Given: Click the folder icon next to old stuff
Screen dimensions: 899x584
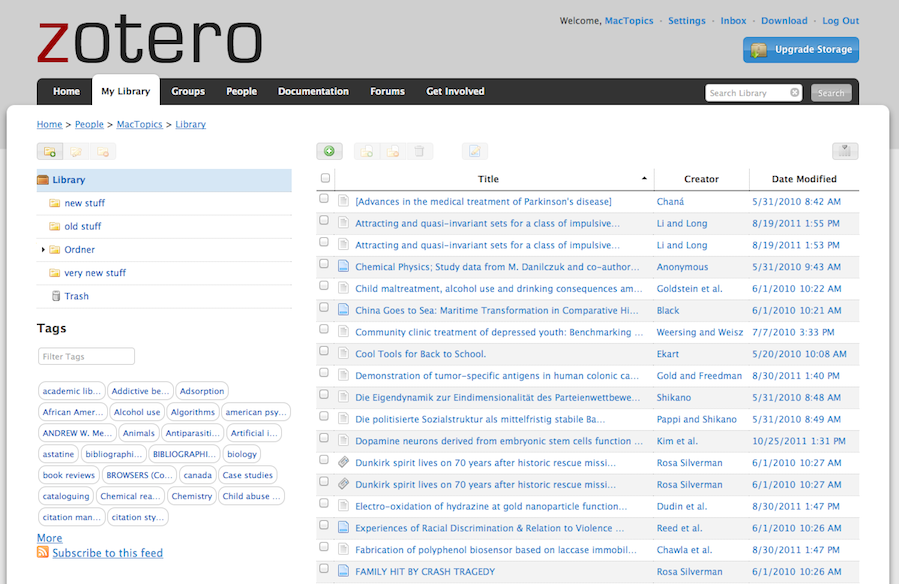Looking at the screenshot, I should tap(54, 226).
